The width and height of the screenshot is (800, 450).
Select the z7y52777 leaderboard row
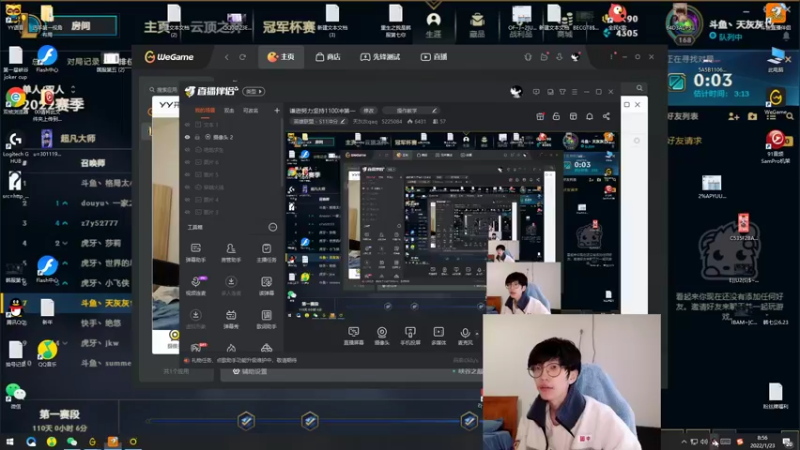click(x=66, y=223)
